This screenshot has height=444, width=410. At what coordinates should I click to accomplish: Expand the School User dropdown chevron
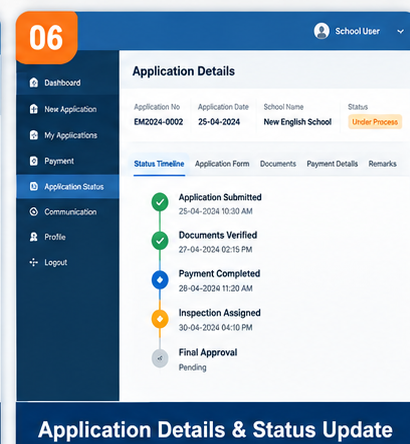pyautogui.click(x=400, y=31)
